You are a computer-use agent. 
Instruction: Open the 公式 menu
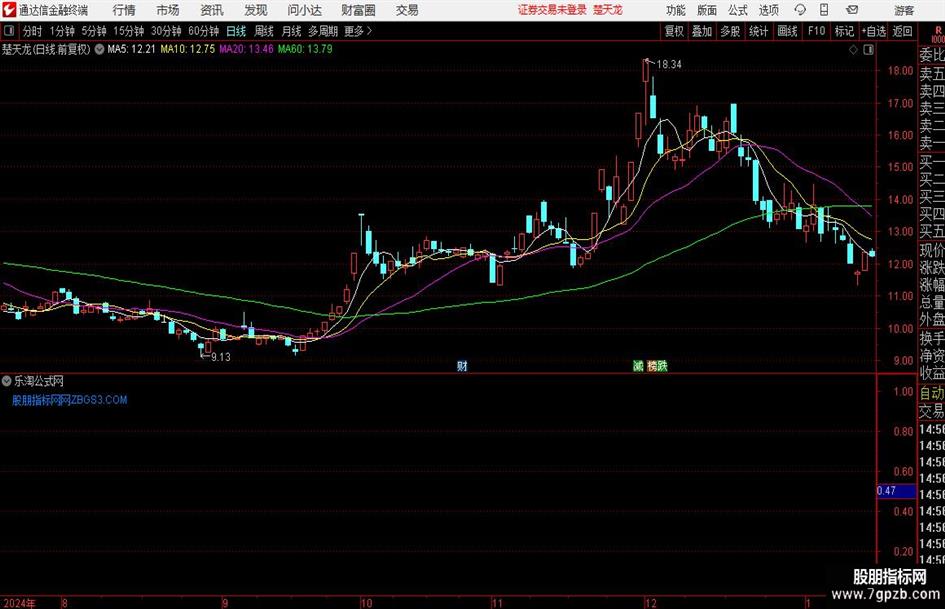coord(738,10)
